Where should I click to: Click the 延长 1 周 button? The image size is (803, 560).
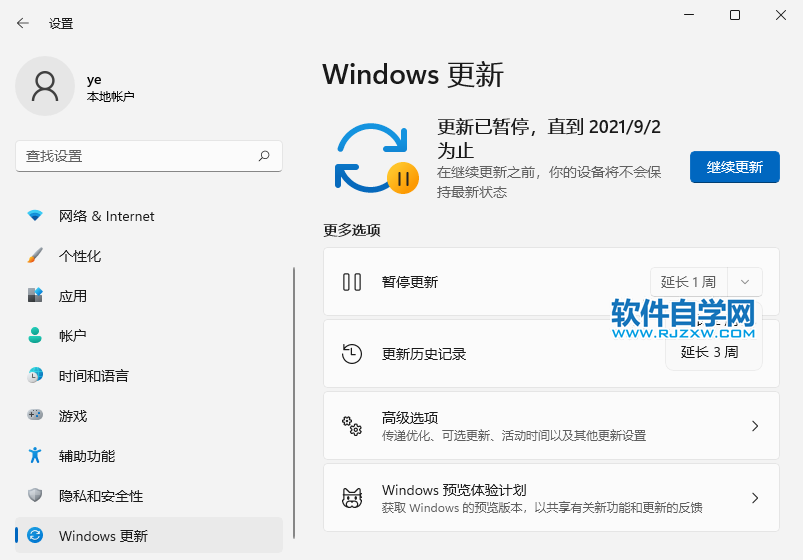(688, 282)
